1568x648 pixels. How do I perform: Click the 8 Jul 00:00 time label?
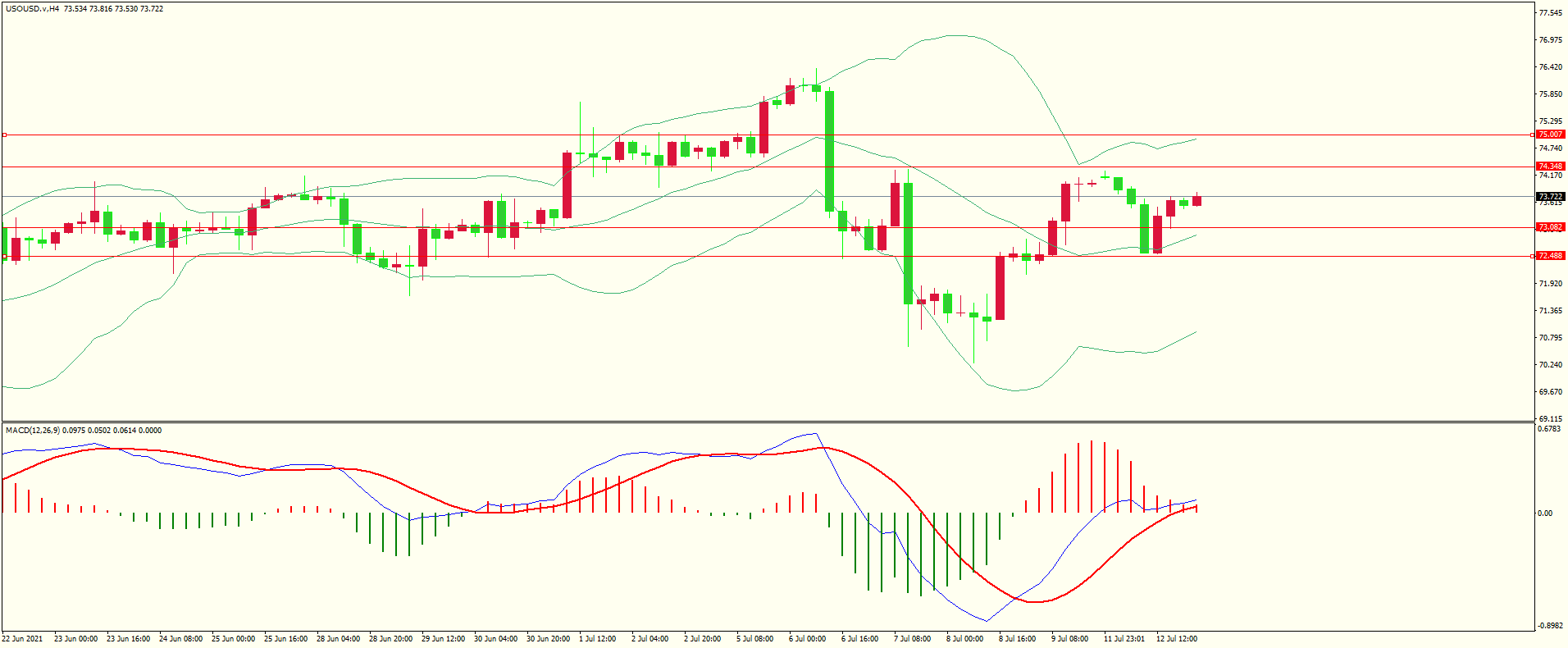pos(965,639)
